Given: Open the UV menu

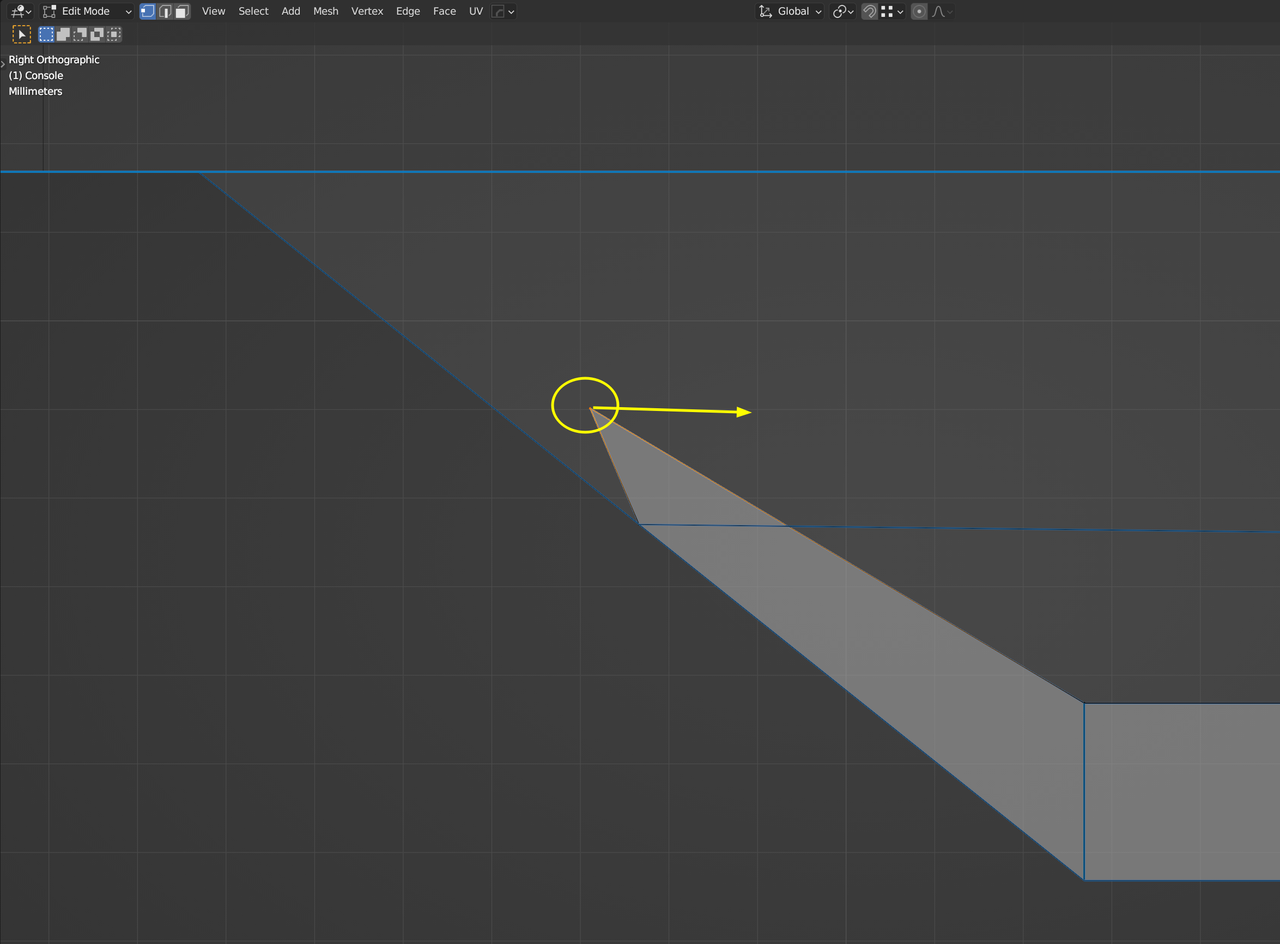Looking at the screenshot, I should pos(475,11).
